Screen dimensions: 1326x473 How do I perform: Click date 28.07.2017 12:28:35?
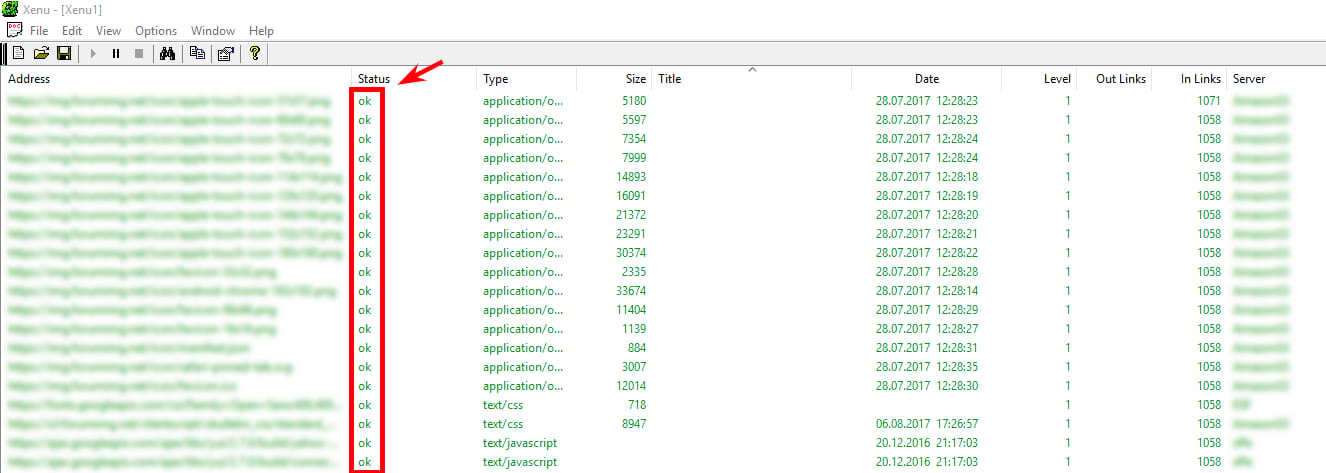click(926, 367)
